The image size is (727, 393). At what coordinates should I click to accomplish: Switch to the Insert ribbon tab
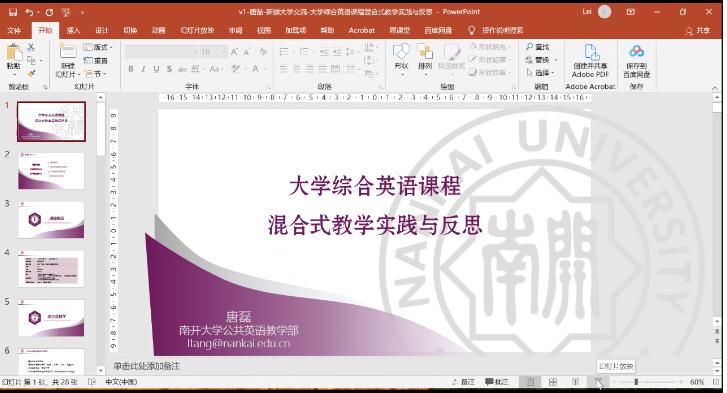coord(73,30)
